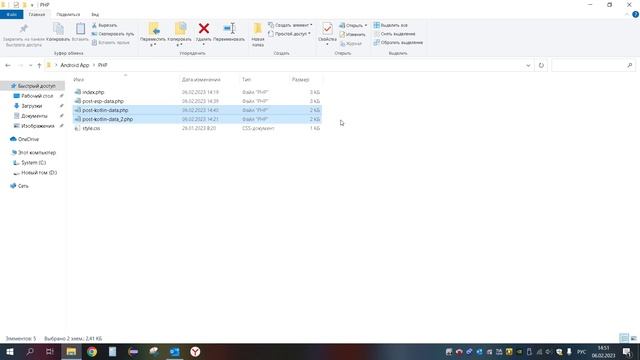
Task: Click Invert selection in the ribbon
Action: 398,42
